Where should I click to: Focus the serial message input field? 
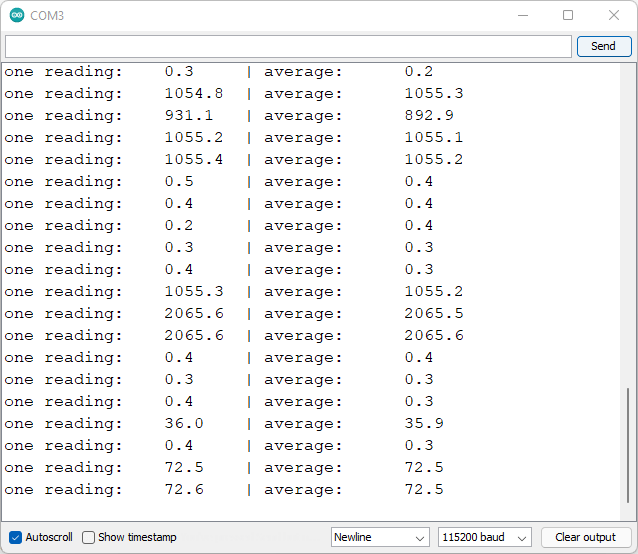(288, 47)
